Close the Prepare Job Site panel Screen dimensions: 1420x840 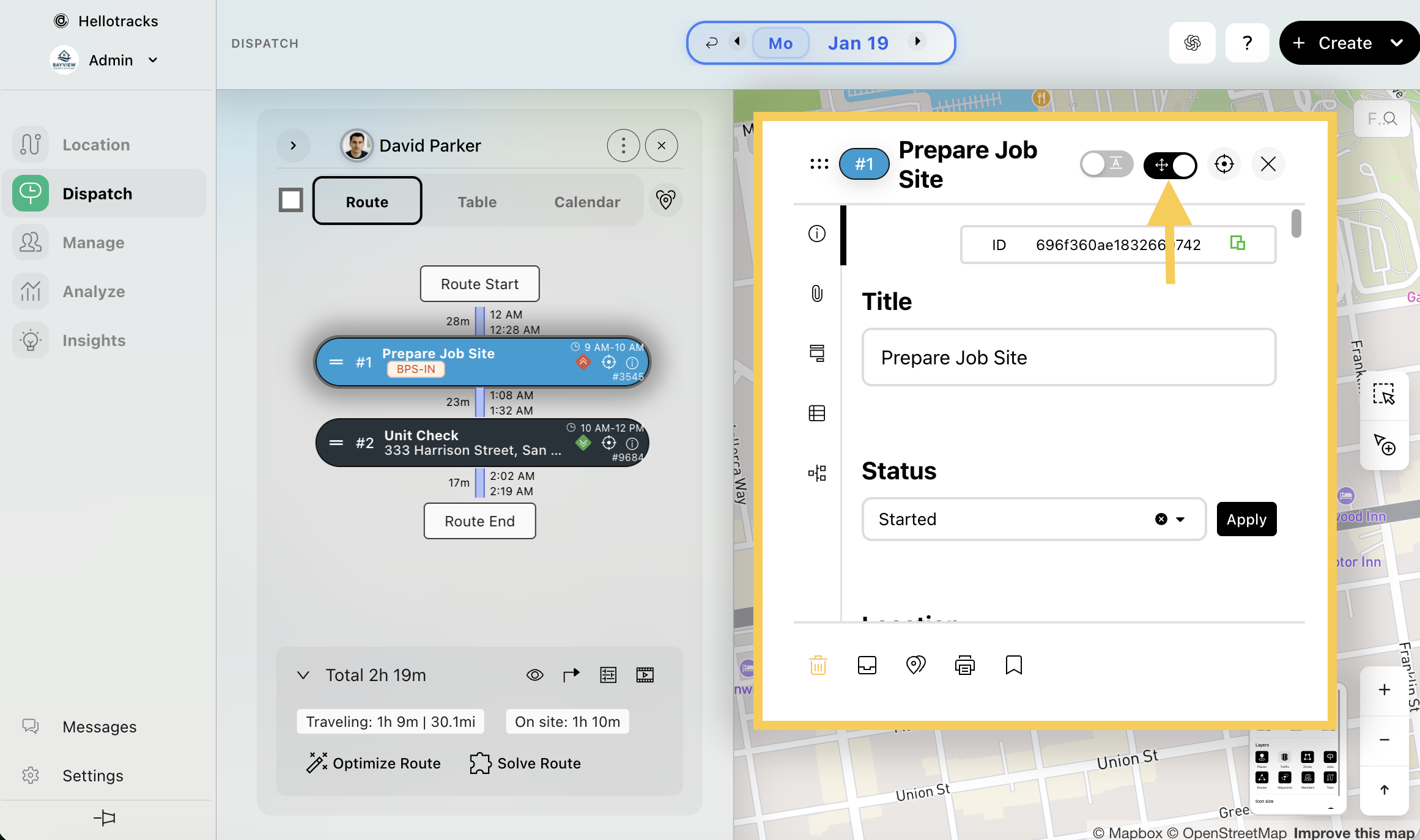click(1268, 164)
